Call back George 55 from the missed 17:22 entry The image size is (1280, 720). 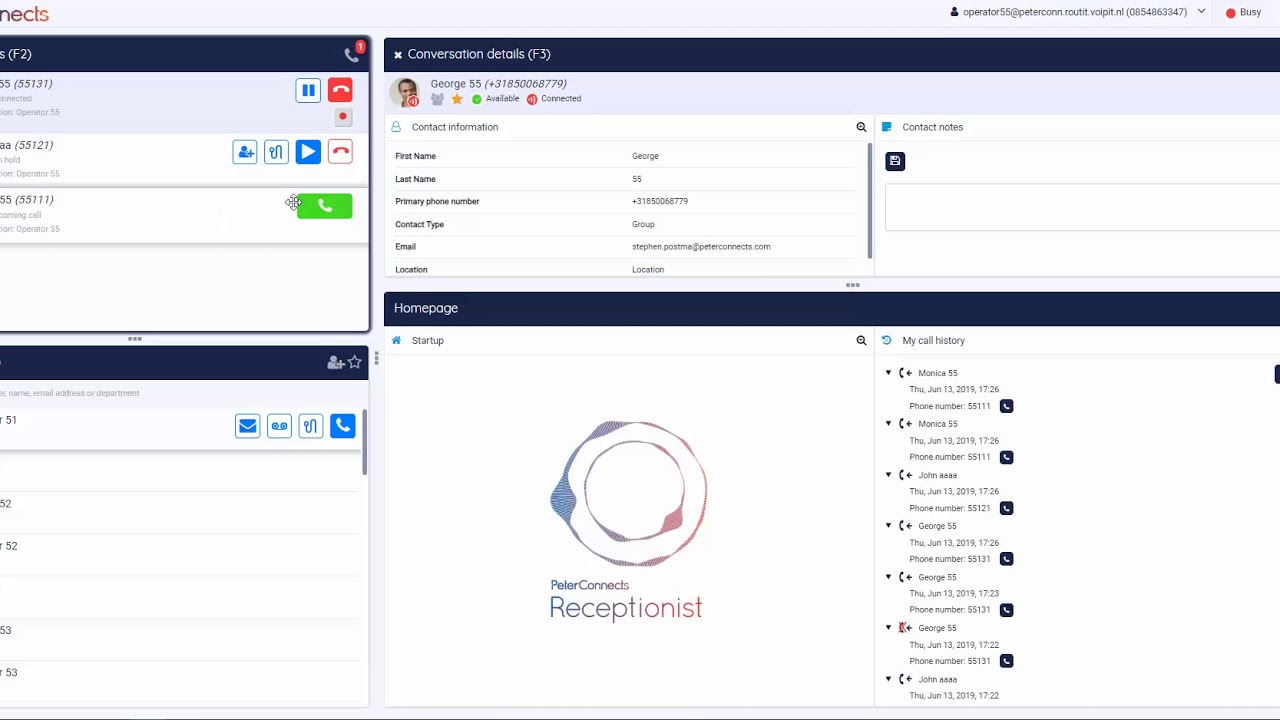1006,661
